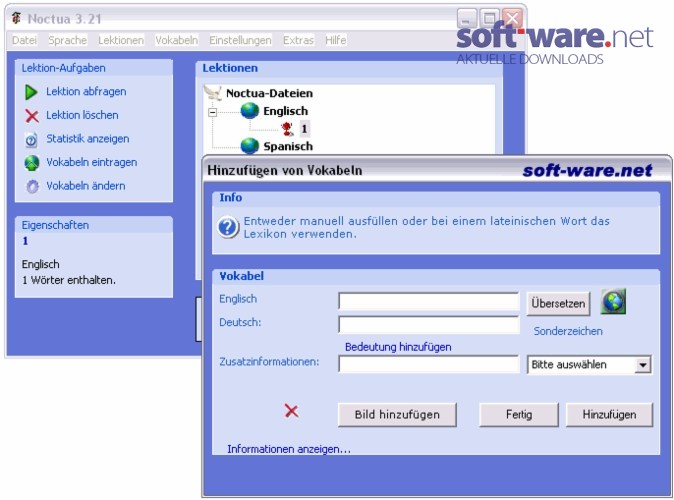Click the Eigenschaften panel header
The width and height of the screenshot is (674, 500).
click(94, 225)
